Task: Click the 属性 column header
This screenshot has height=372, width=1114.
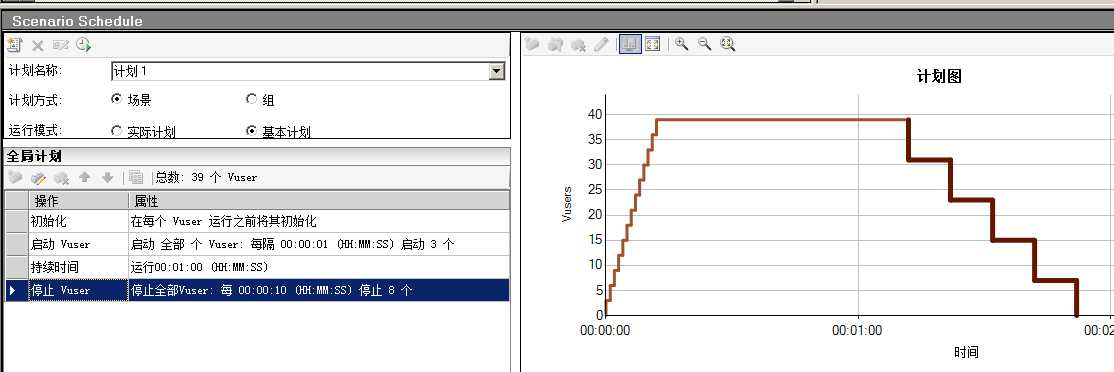Action: [318, 201]
